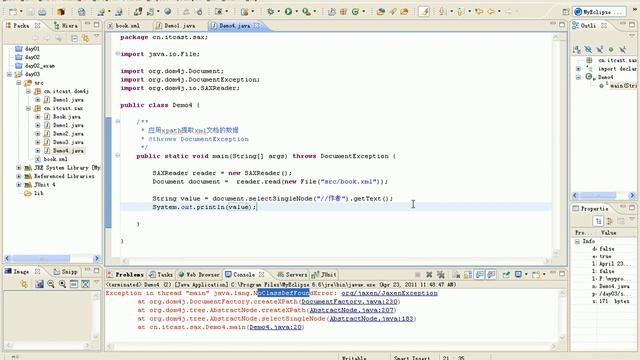
Task: Toggle Link with Editor in Package Explorer
Action: (85, 38)
